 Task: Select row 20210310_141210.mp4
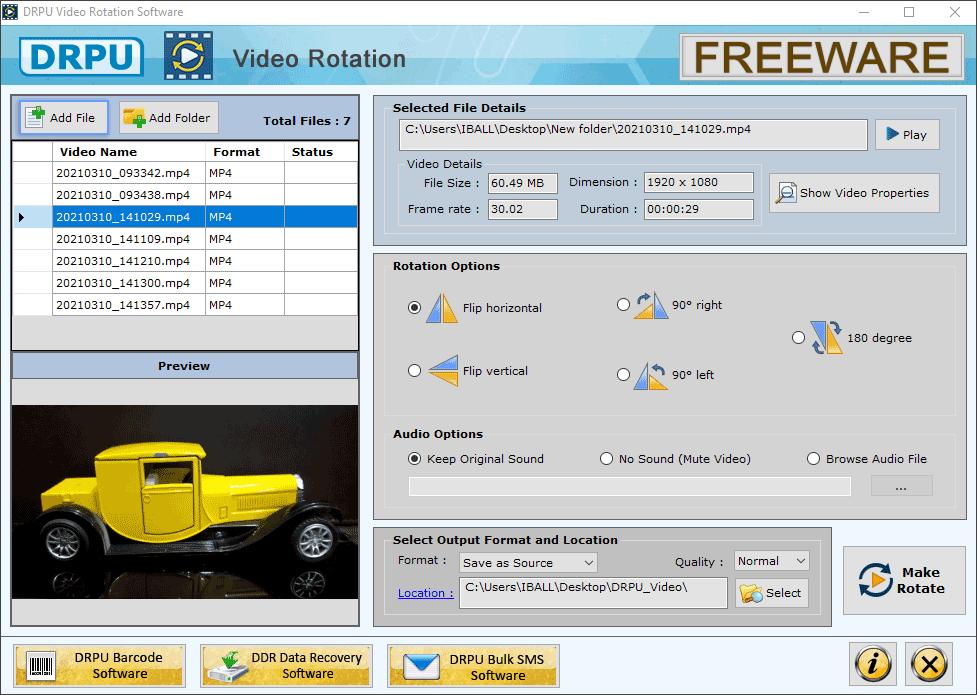[185, 261]
